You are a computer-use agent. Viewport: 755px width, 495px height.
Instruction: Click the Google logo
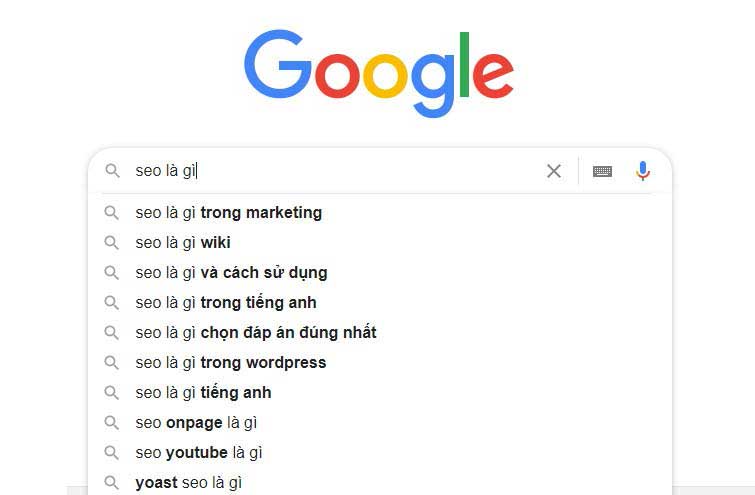coord(378,72)
